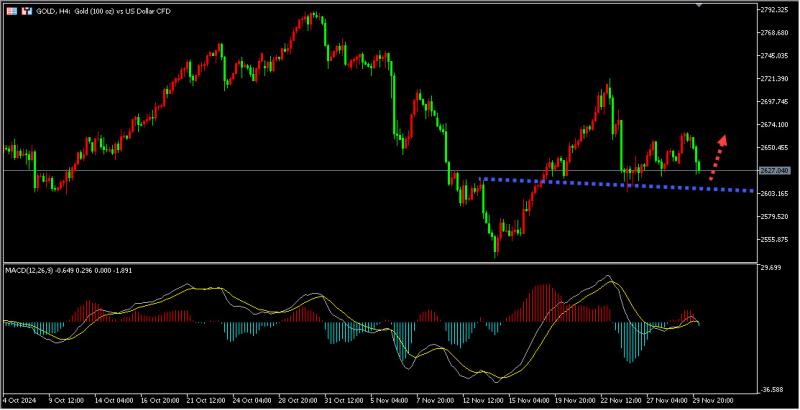
Task: Click the 28 Oct 20:00 time label
Action: pyautogui.click(x=300, y=400)
